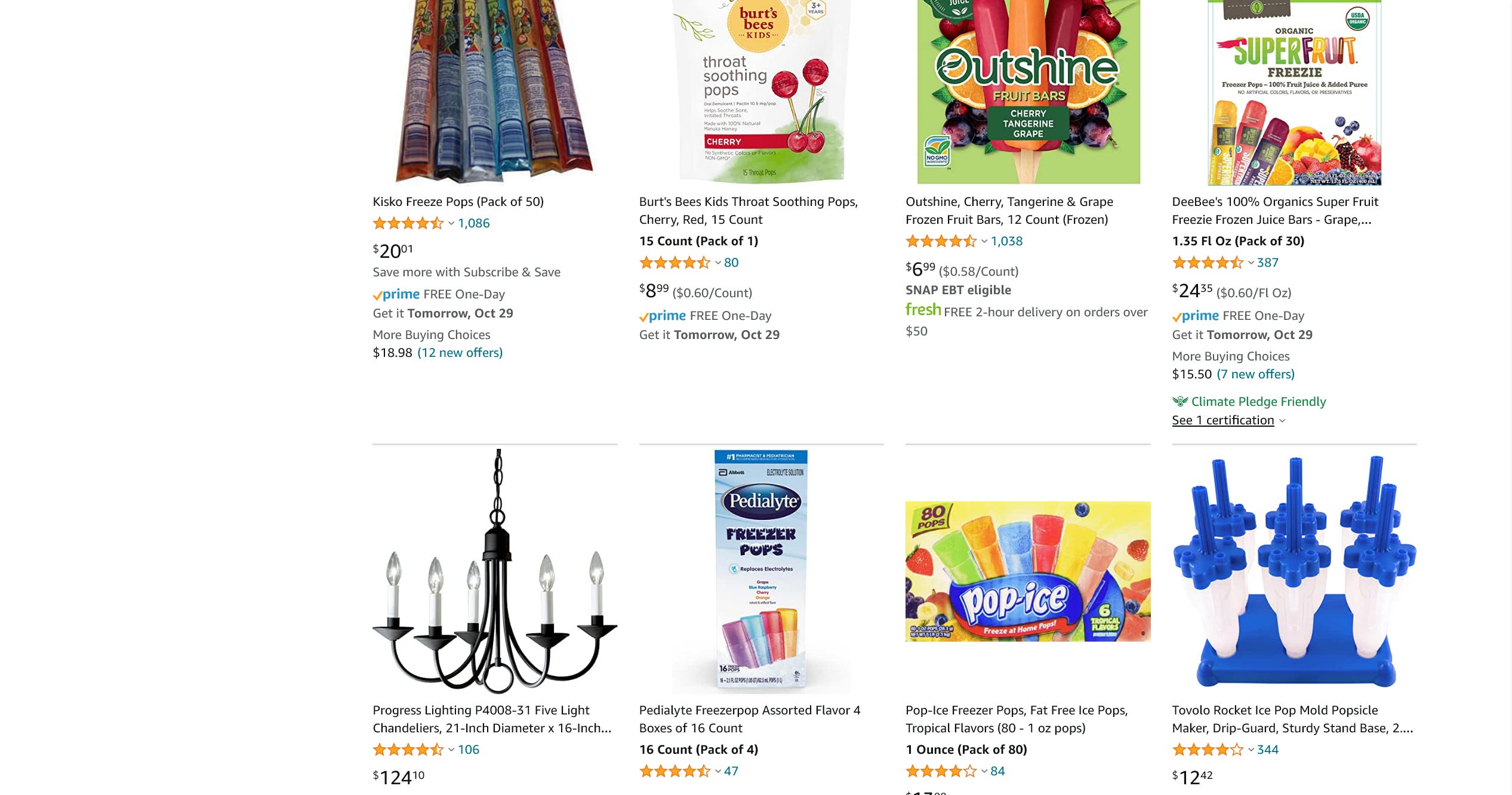Open Kisko Freeze Pops star rating
Image resolution: width=1512 pixels, height=795 pixels.
pos(408,223)
